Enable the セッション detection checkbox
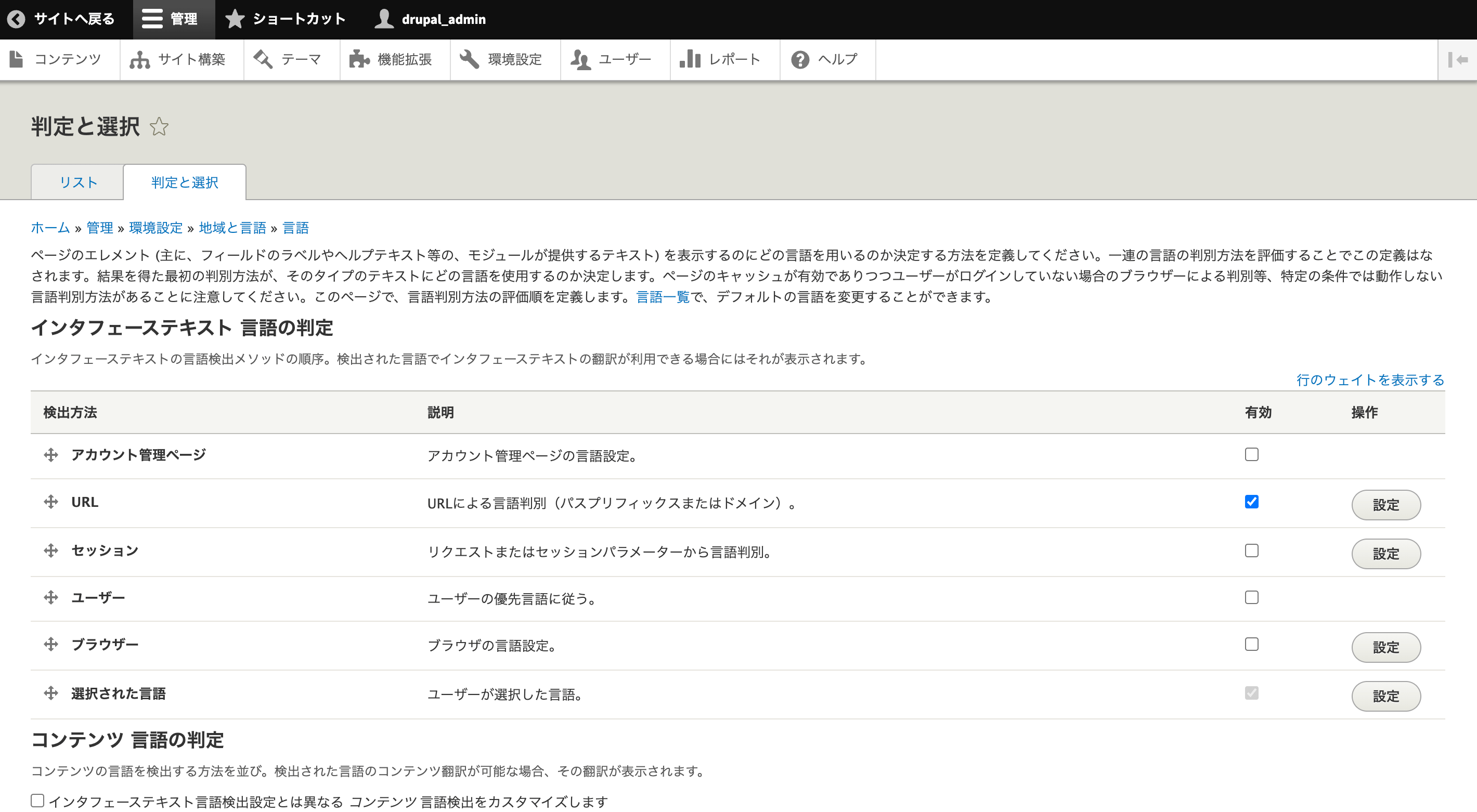The height and width of the screenshot is (812, 1477). tap(1252, 551)
